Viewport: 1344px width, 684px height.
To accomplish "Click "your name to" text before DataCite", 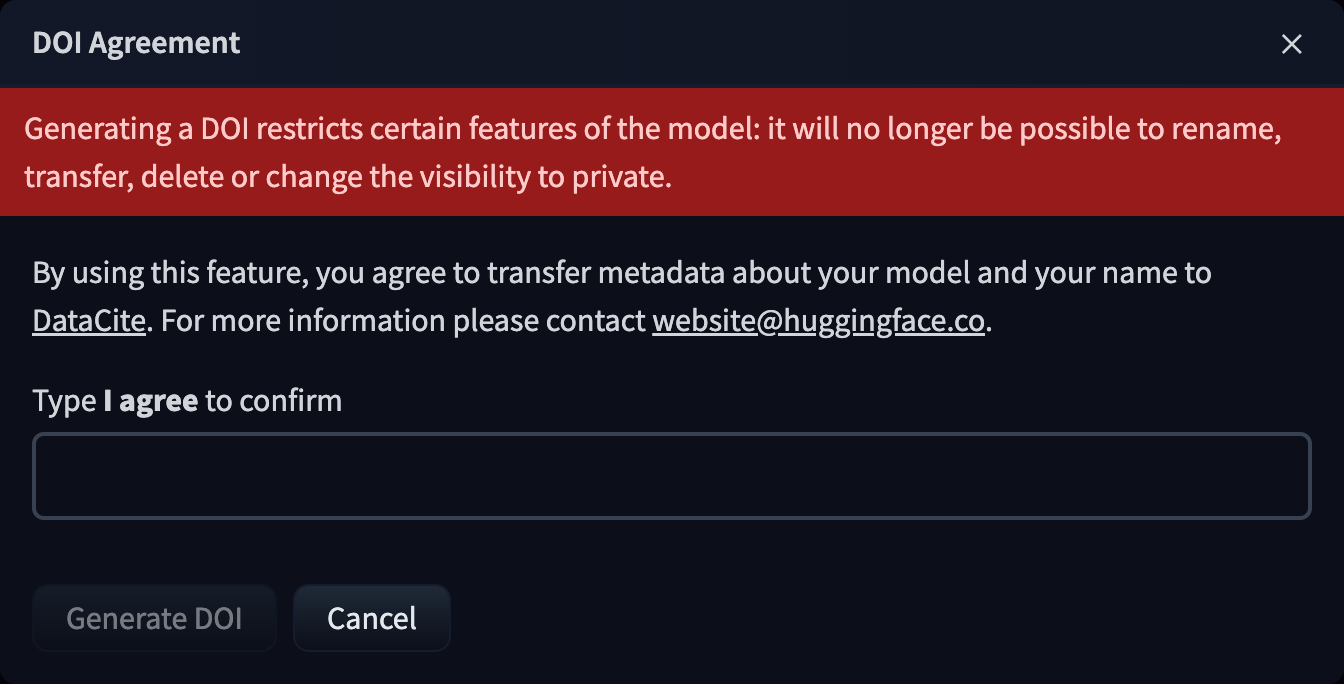I will 1122,273.
